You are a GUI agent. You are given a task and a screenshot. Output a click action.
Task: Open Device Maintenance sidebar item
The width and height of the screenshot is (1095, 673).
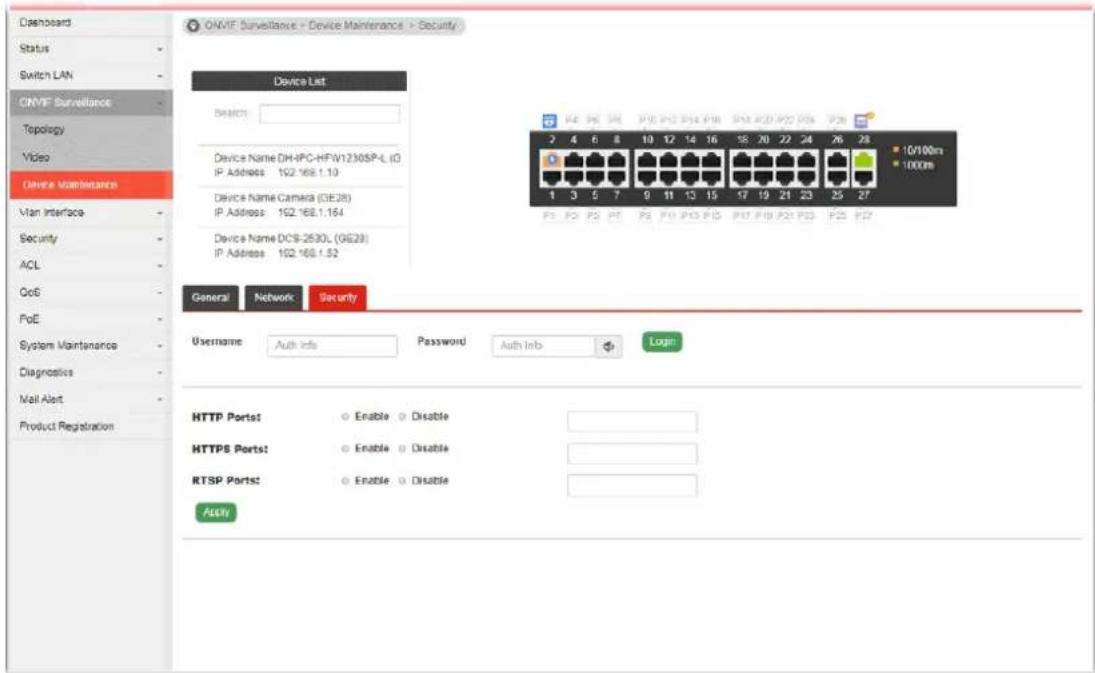click(x=91, y=185)
